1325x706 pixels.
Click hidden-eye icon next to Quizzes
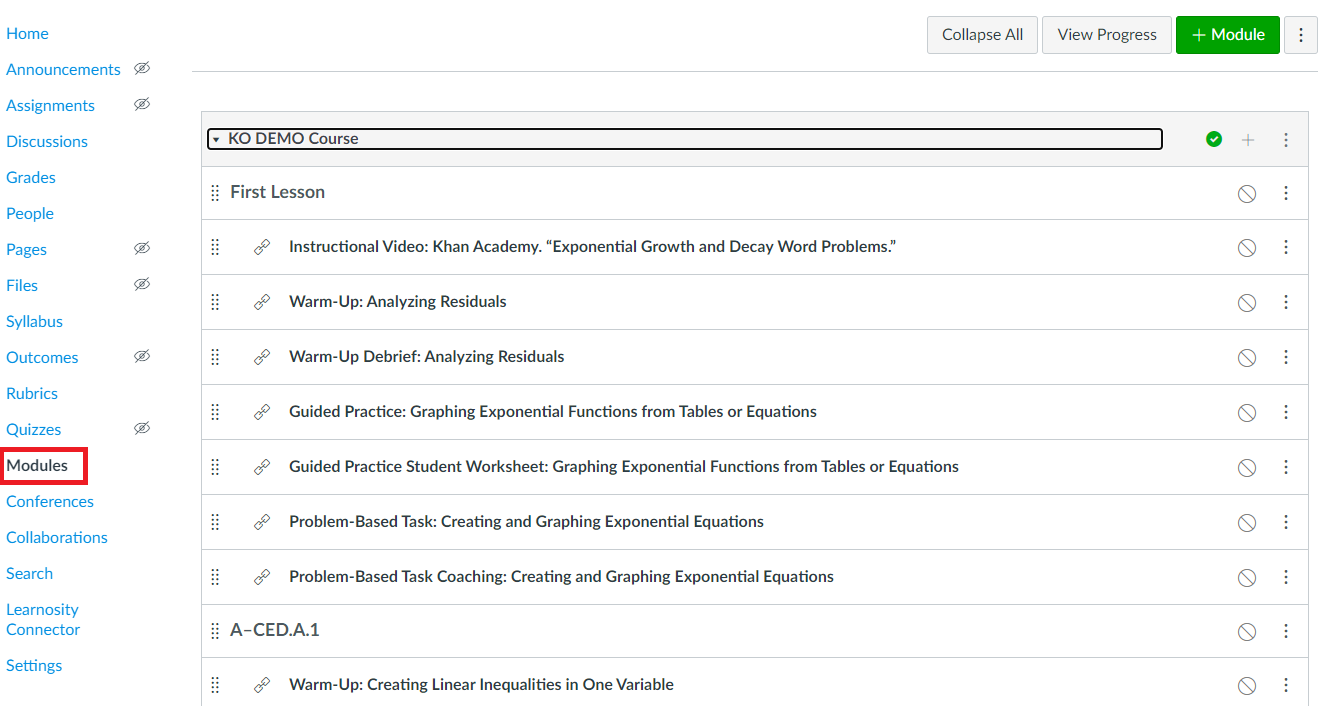pos(142,429)
